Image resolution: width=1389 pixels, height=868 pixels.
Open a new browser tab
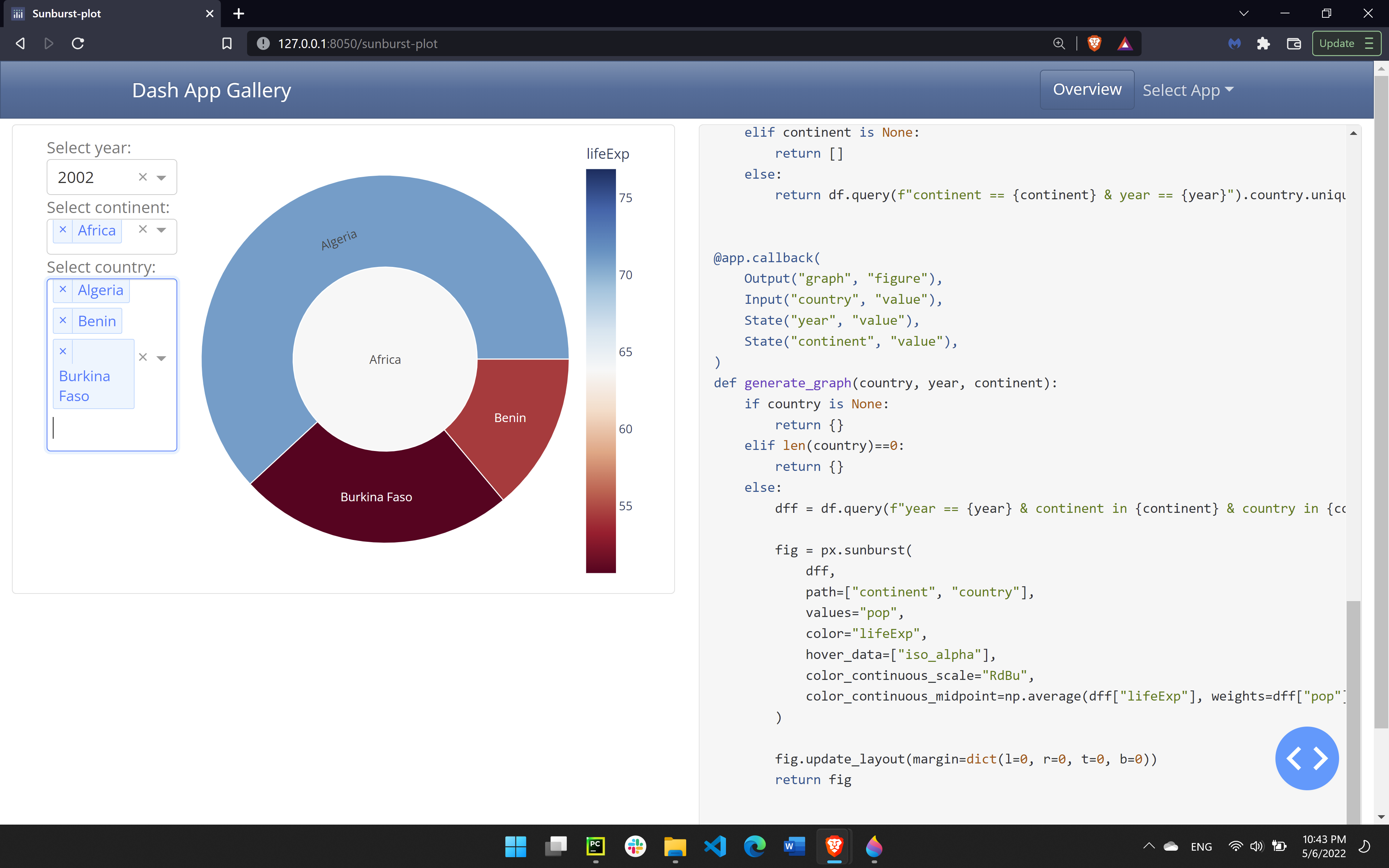pos(239,13)
